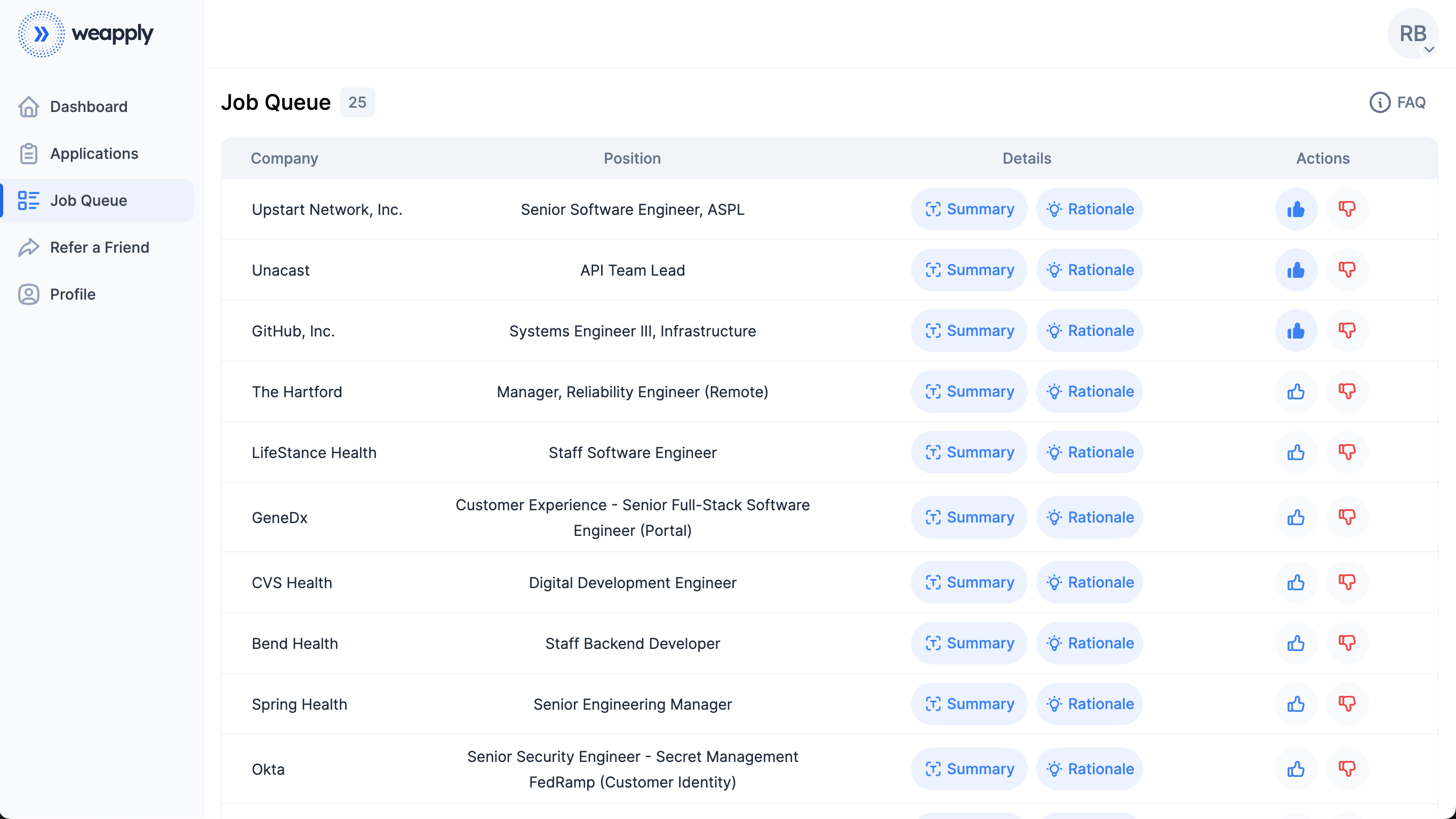
Task: Click the Job Queue count badge 25
Action: tap(357, 102)
